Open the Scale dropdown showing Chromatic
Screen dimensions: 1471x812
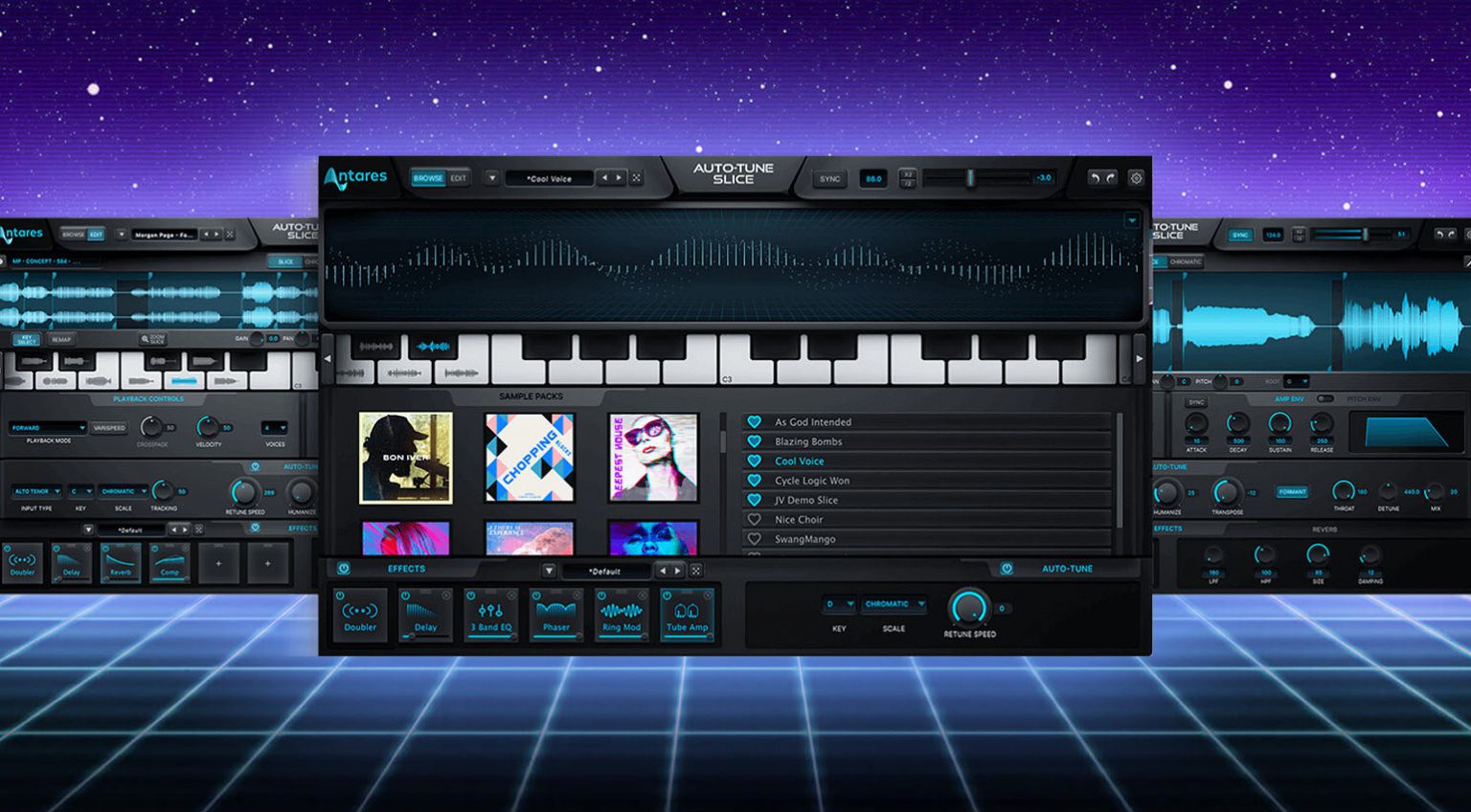pyautogui.click(x=894, y=604)
